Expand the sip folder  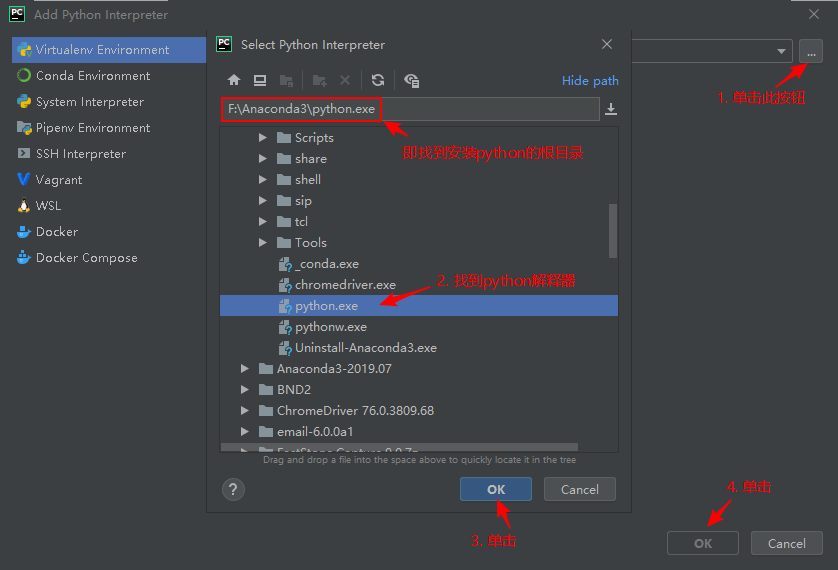point(262,201)
